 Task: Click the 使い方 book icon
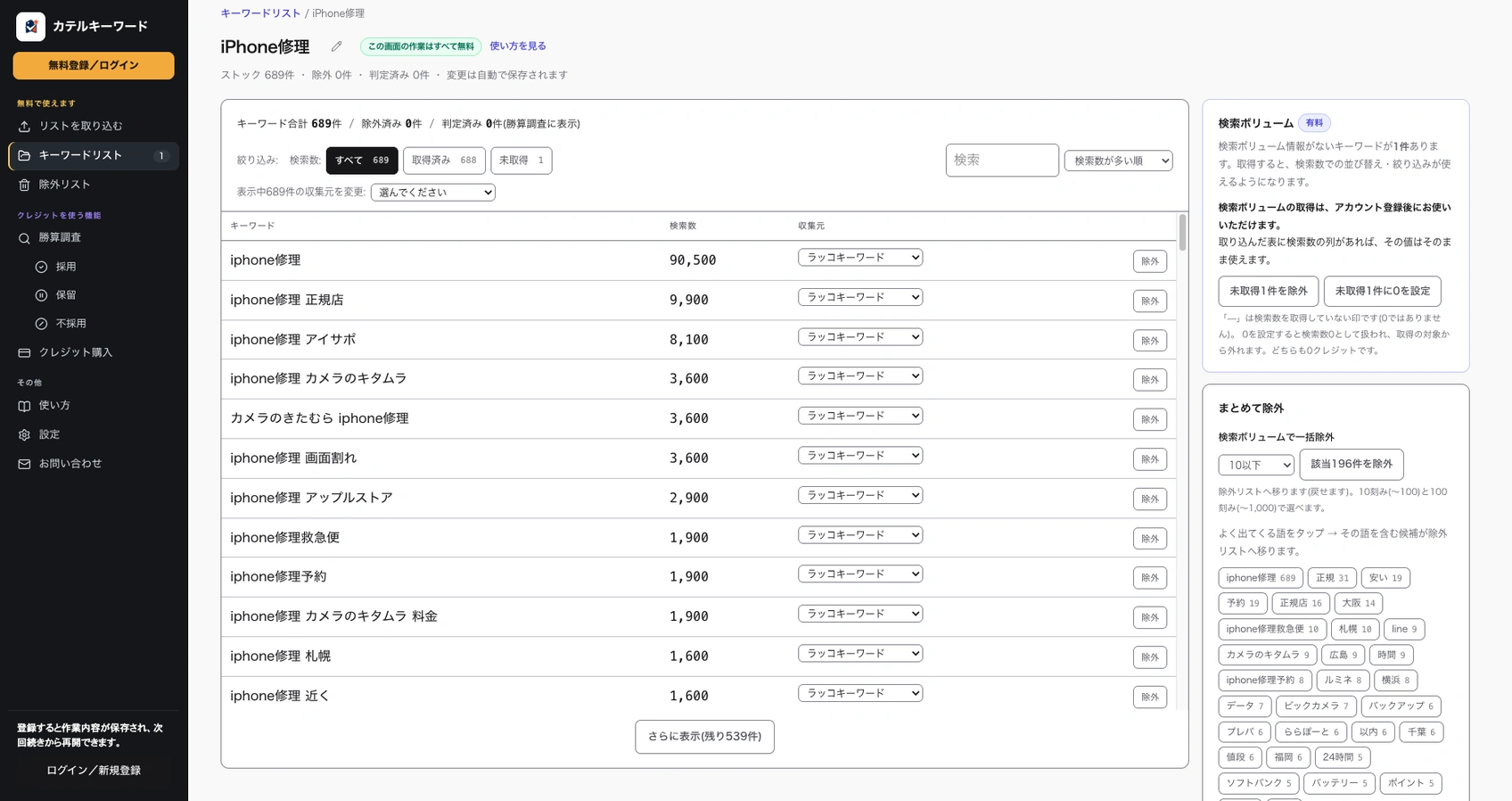point(24,405)
